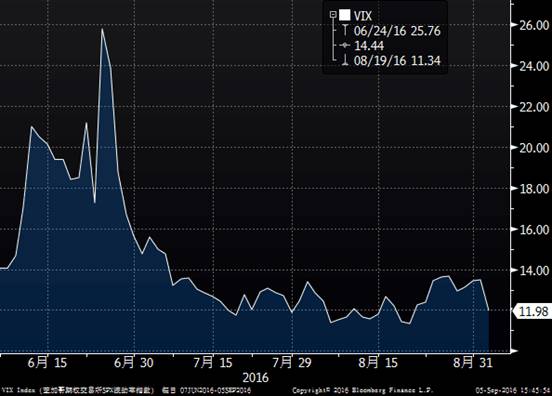Click the 7月 29 date label
Image resolution: width=552 pixels, height=396 pixels.
[292, 362]
